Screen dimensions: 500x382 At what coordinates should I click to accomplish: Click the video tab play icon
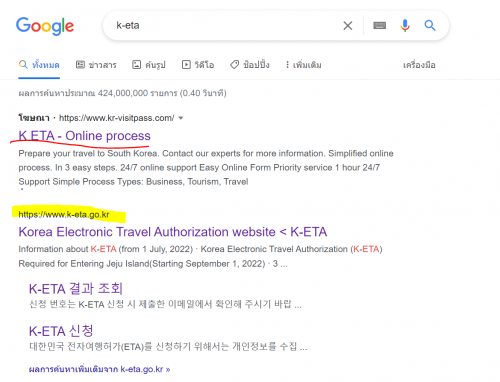186,64
